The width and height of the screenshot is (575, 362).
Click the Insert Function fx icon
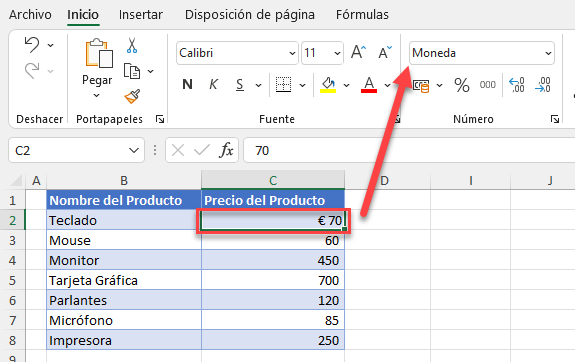click(226, 150)
